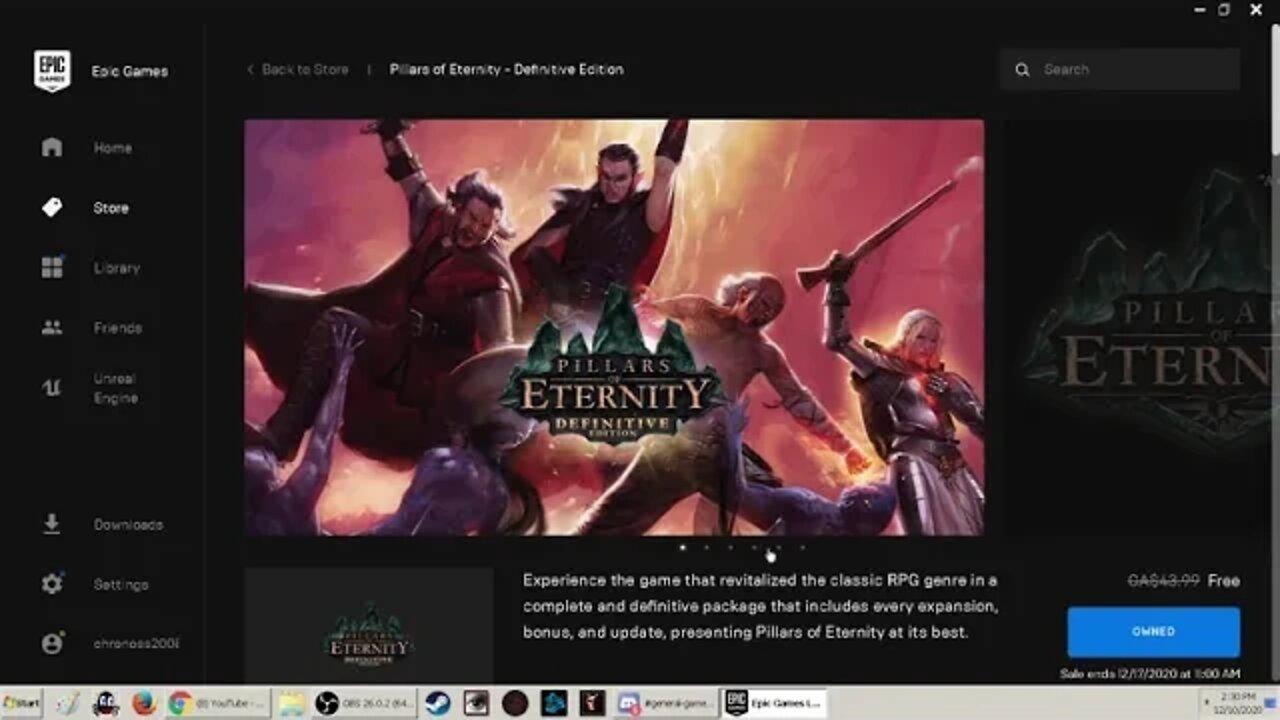Open the file explorer folder in taskbar
This screenshot has height=720, width=1280.
[x=291, y=703]
